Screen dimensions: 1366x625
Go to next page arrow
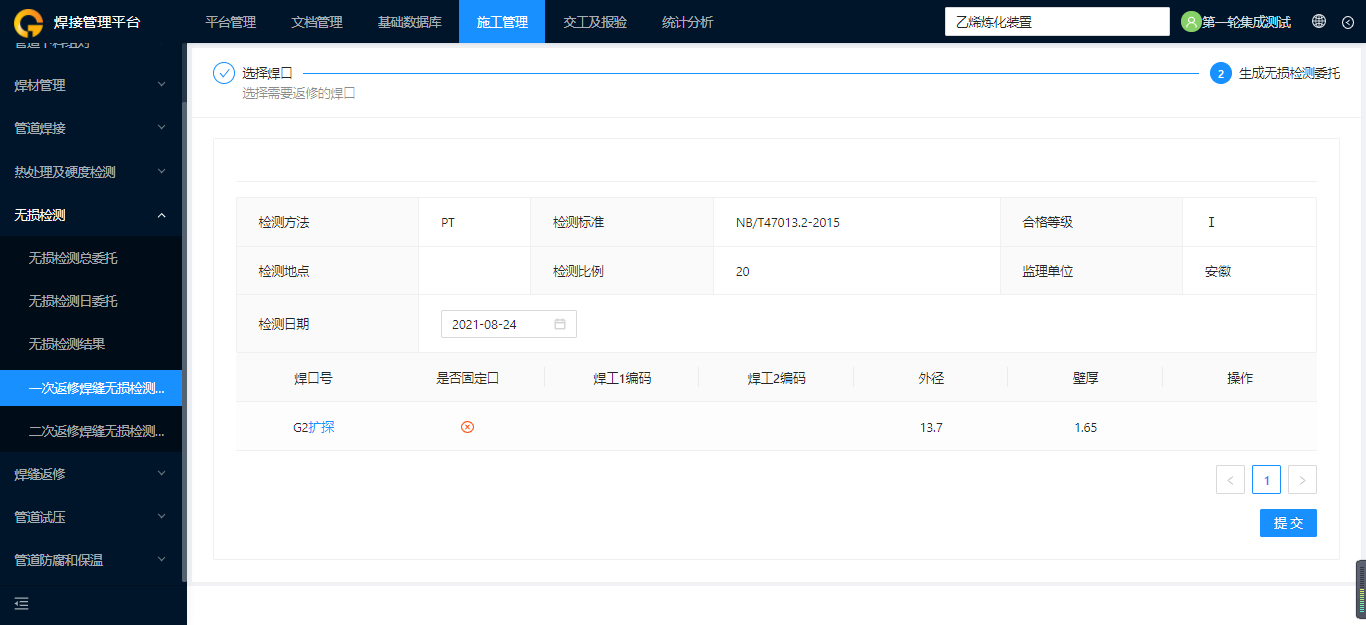[x=1302, y=480]
